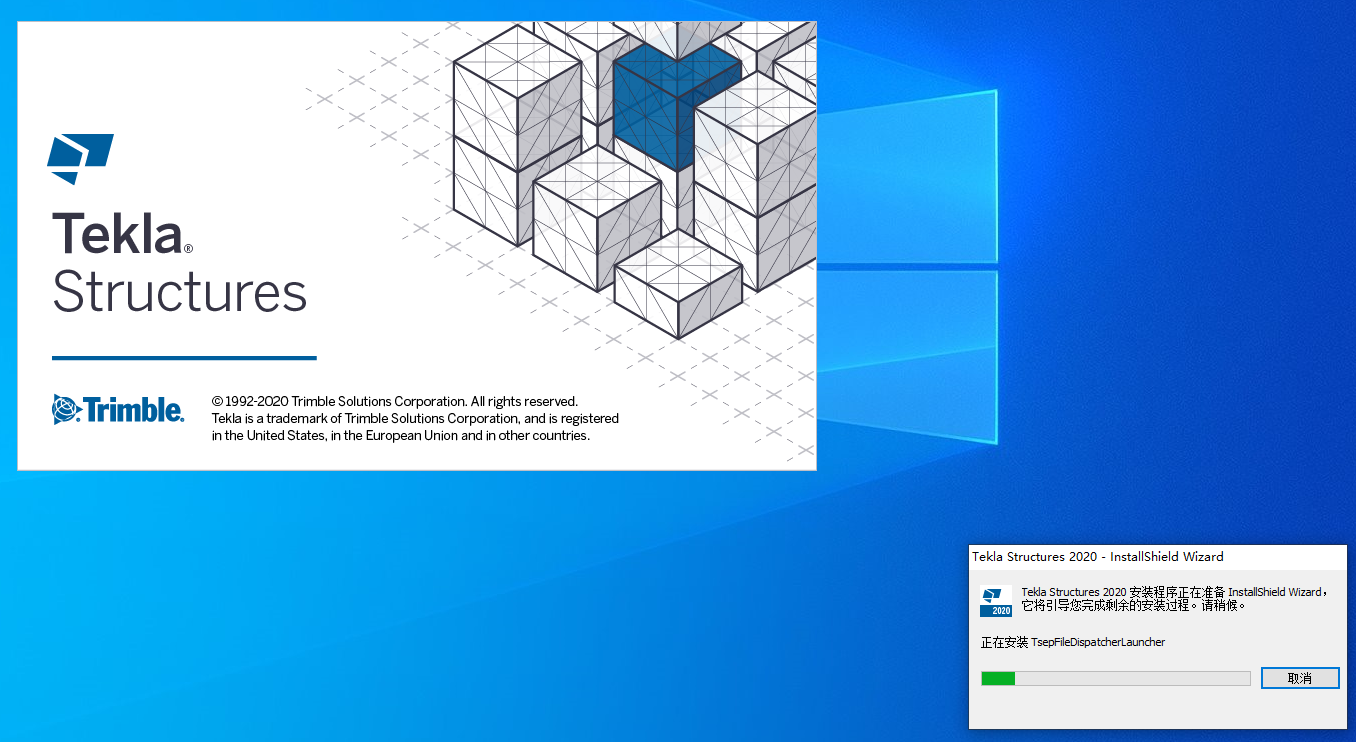Click the installer preparing message text
The image size is (1356, 742).
tap(1174, 599)
